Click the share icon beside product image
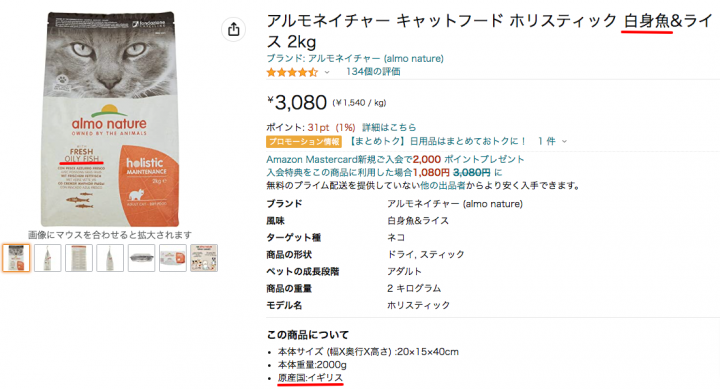 pos(233,29)
